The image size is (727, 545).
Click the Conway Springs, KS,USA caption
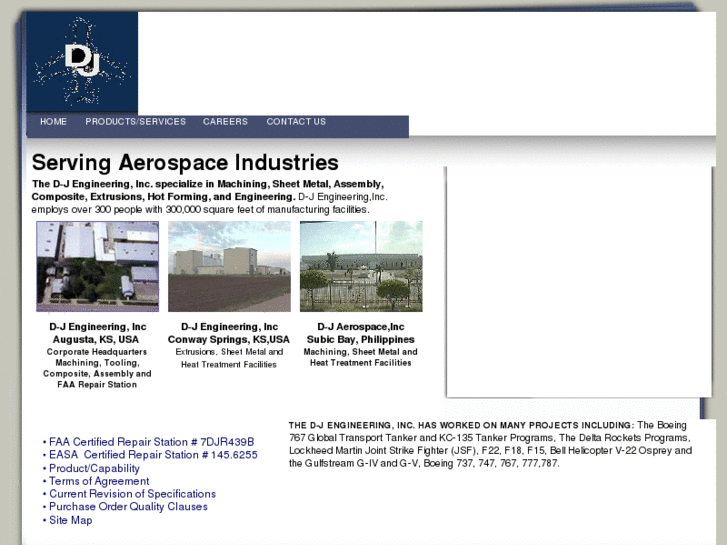click(x=229, y=340)
